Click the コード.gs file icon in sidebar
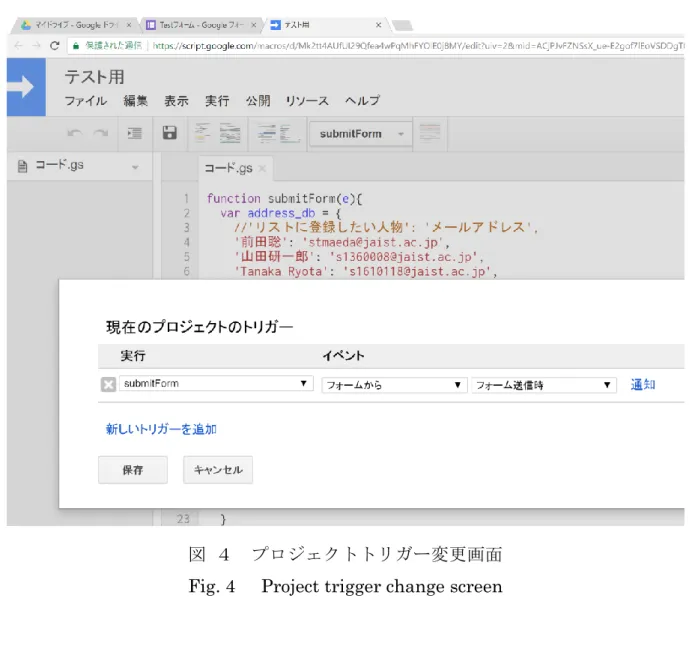The height and width of the screenshot is (649, 698). coord(22,166)
